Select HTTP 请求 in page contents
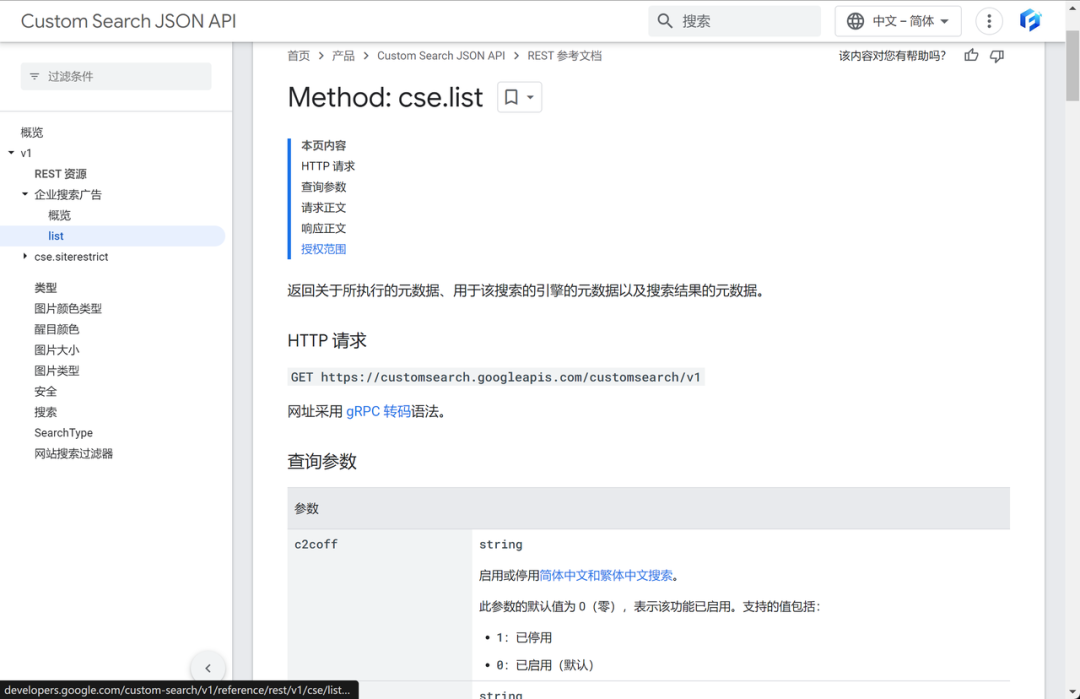 pos(328,166)
